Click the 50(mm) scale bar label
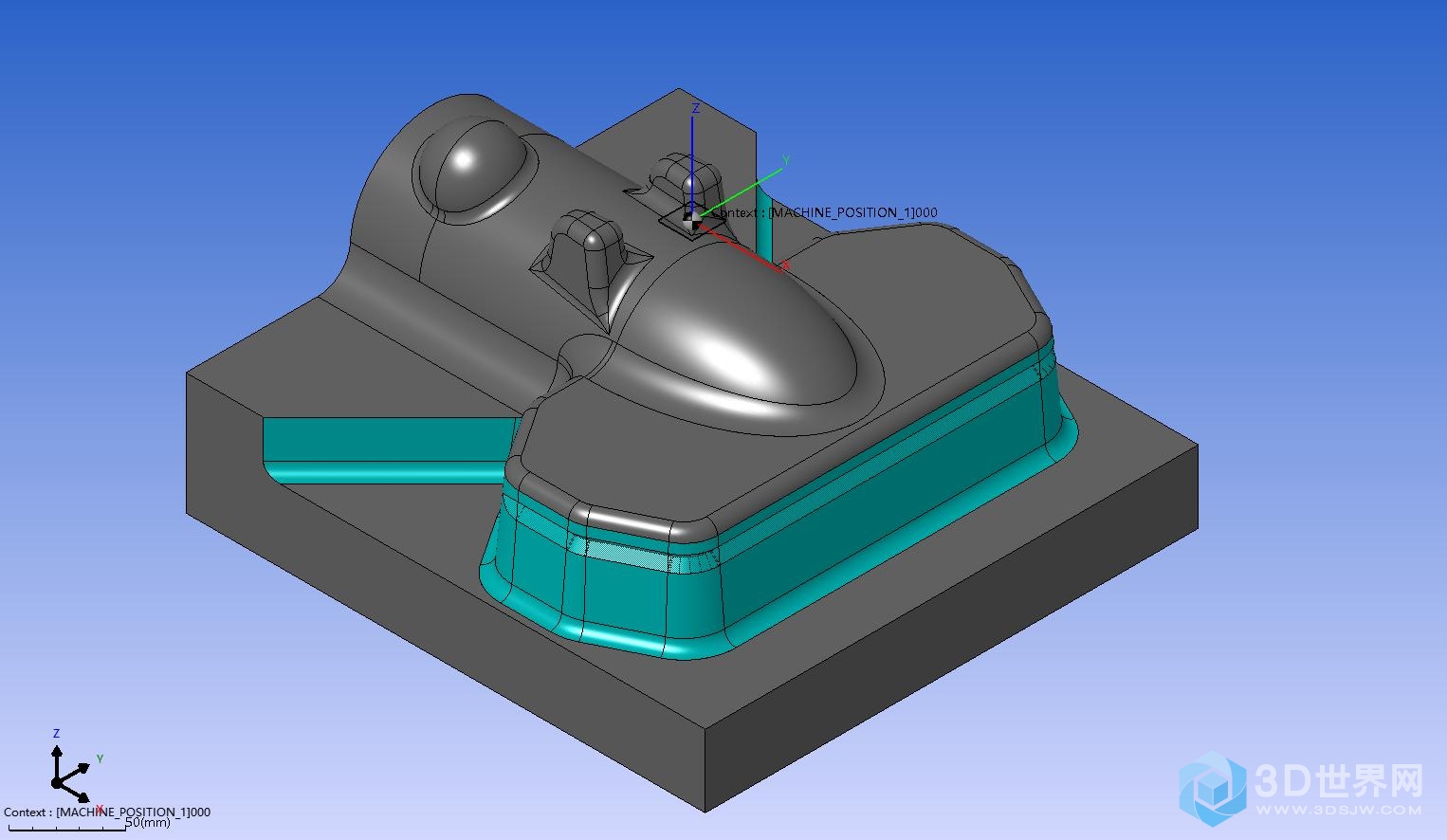The image size is (1447, 840). pos(148,823)
